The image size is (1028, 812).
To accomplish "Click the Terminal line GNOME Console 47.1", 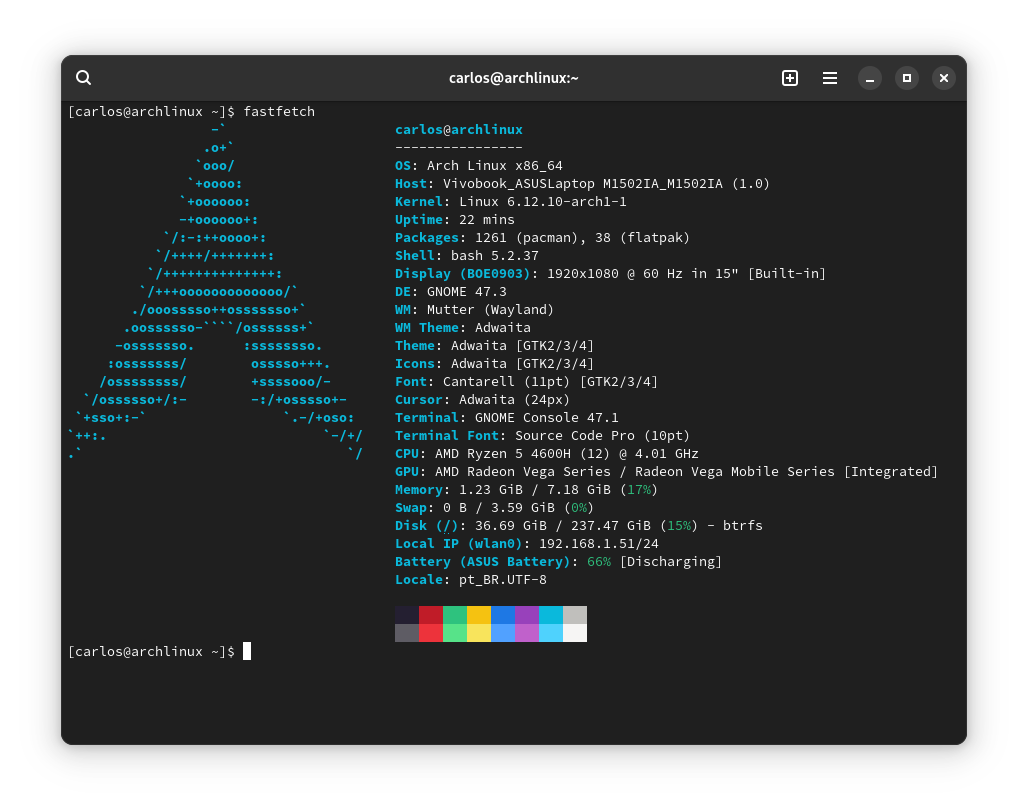I will coord(507,417).
